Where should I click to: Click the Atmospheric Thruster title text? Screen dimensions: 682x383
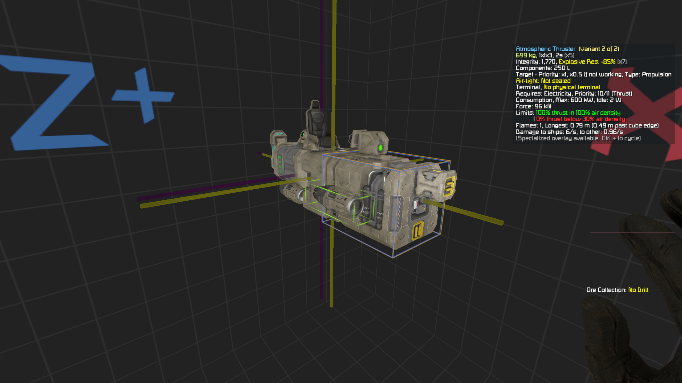545,49
